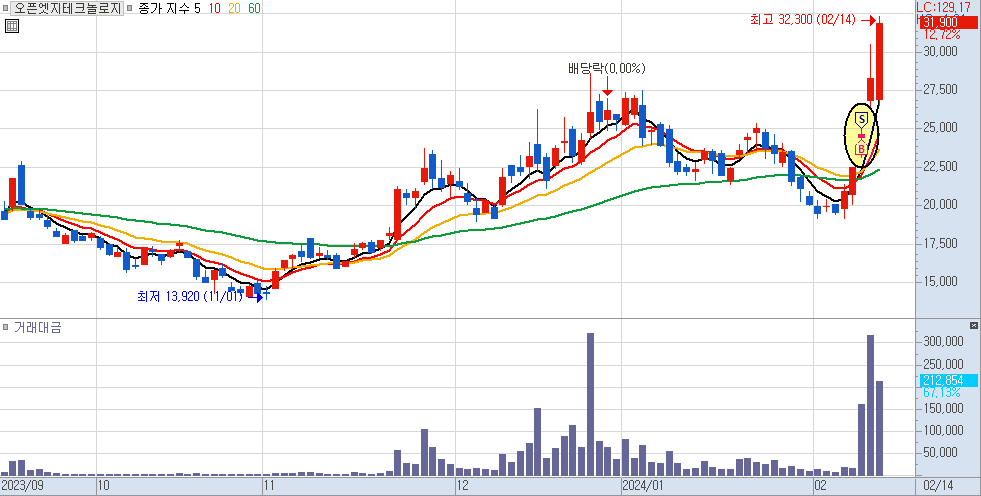Image resolution: width=981 pixels, height=496 pixels.
Task: Click the 2023/09 date axis label
Action: [x=23, y=486]
